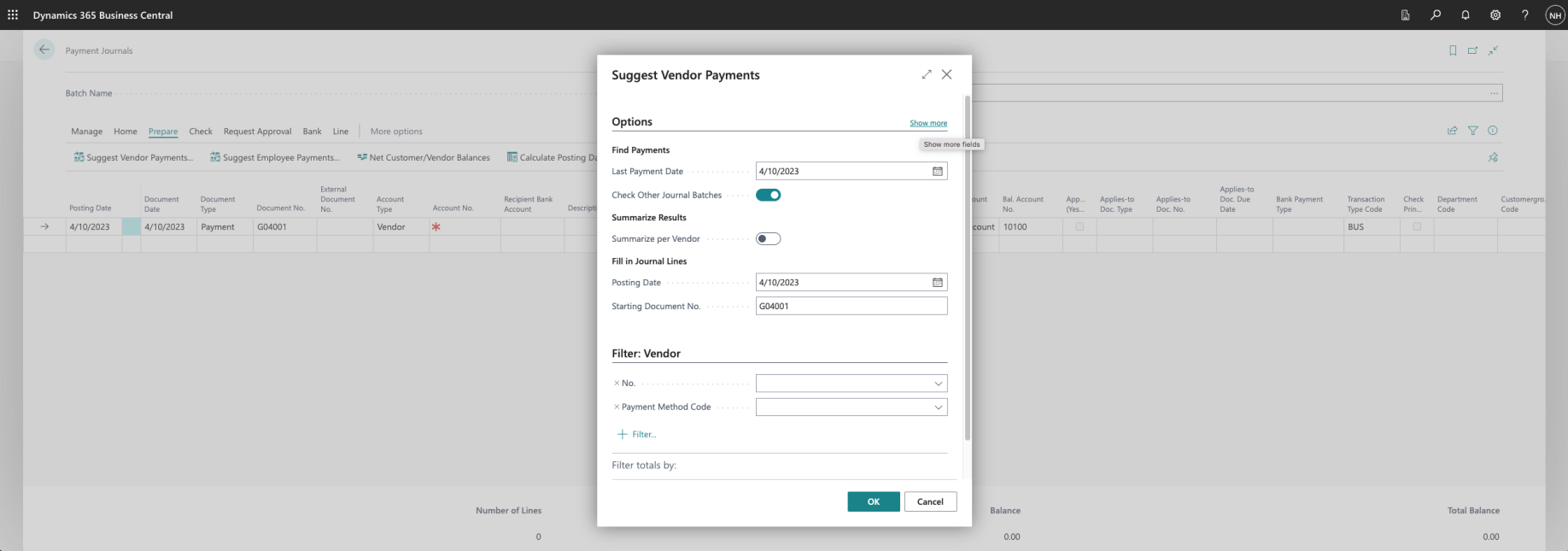Click the Starting Document No. field
Screen dimensions: 1568x551
pyautogui.click(x=851, y=306)
